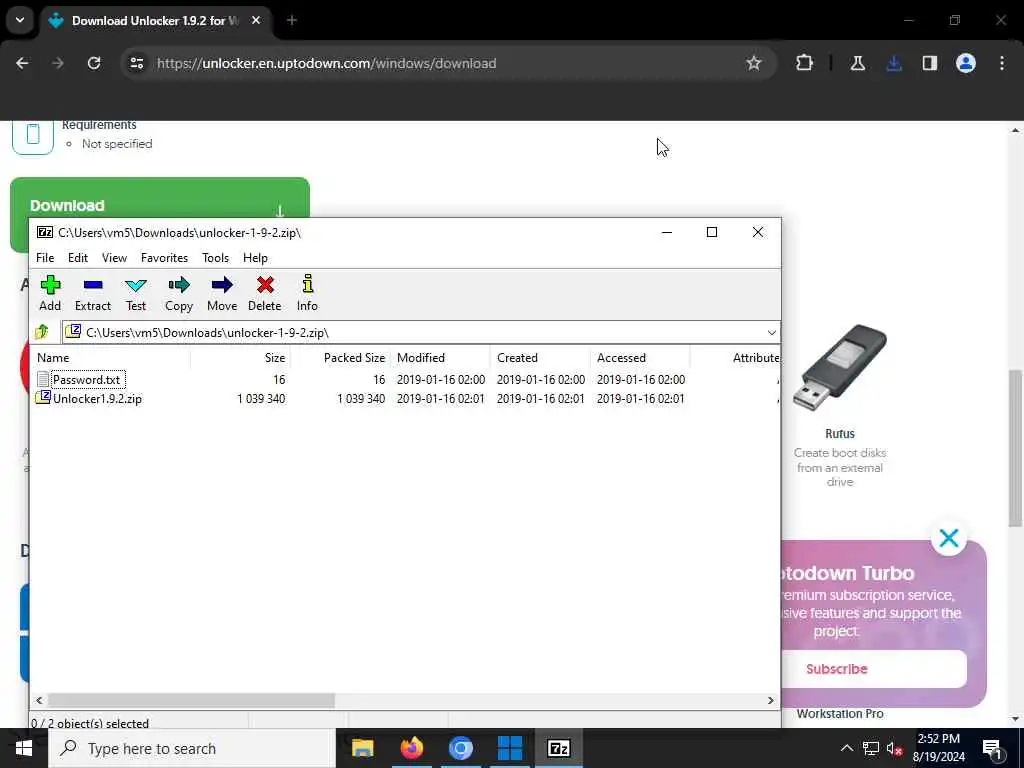Open the Info toolbar icon
1024x768 pixels.
pyautogui.click(x=308, y=293)
